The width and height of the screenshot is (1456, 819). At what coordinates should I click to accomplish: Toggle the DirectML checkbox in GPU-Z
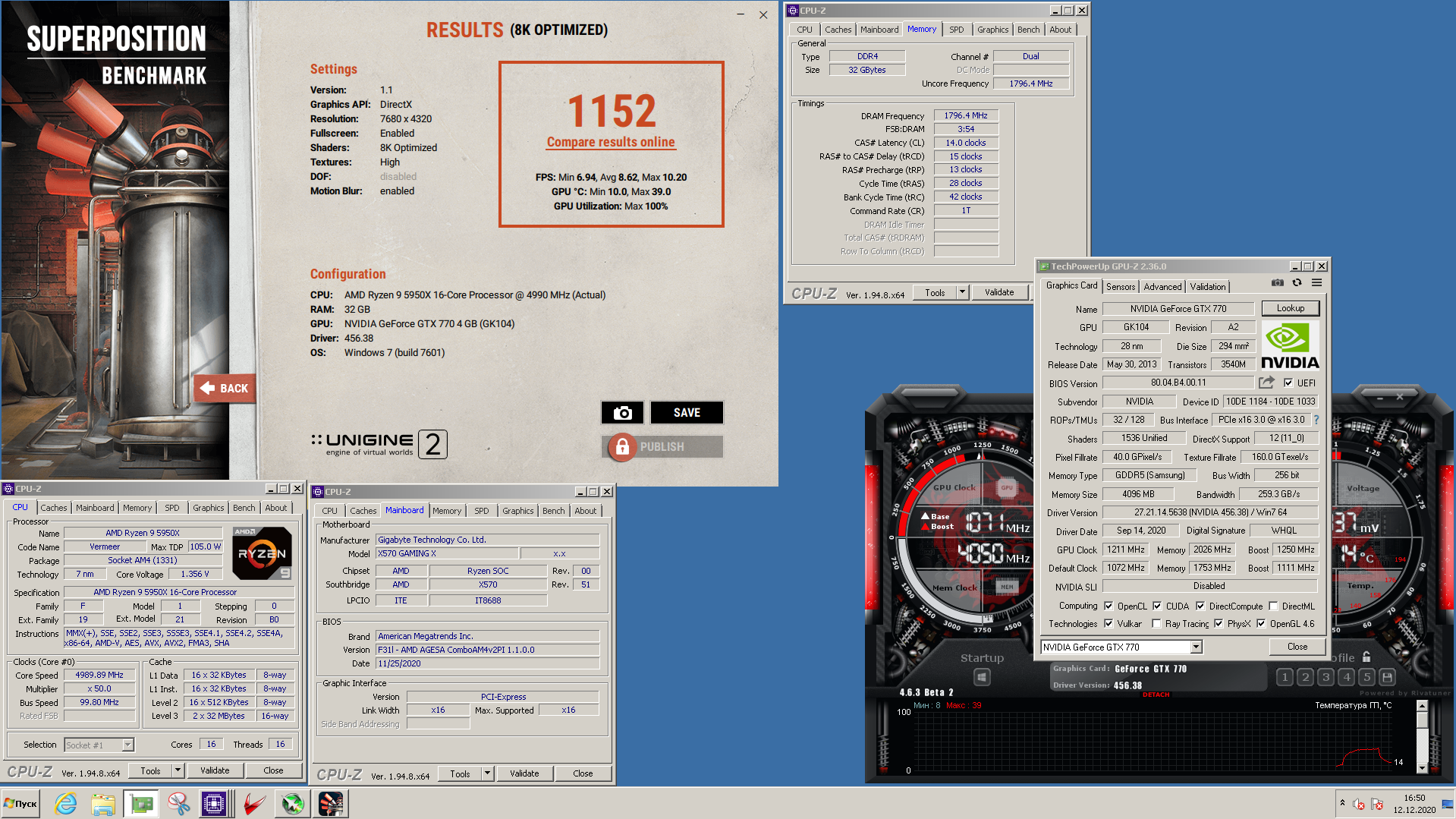[x=1273, y=606]
